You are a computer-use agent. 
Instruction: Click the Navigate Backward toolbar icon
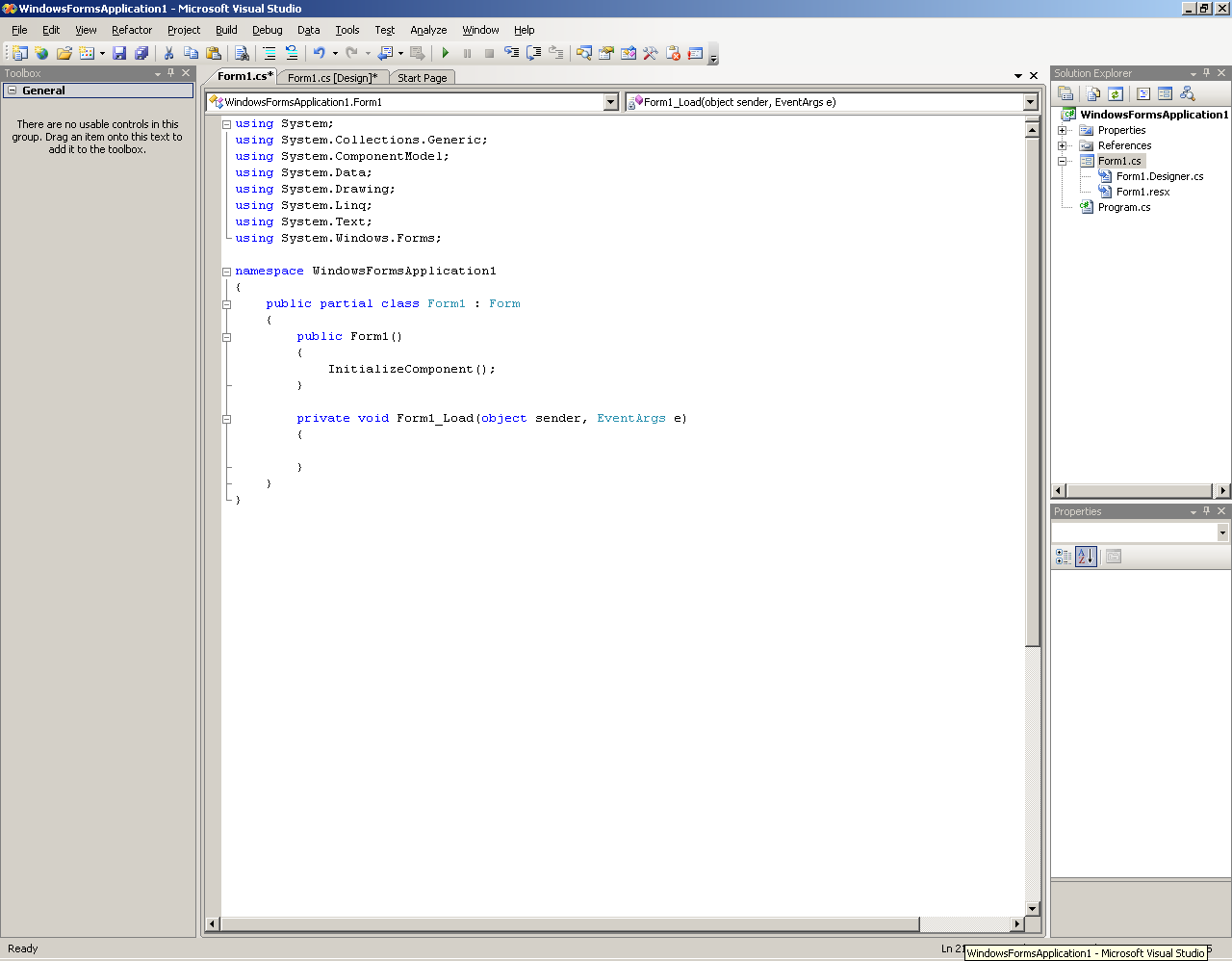tap(385, 53)
